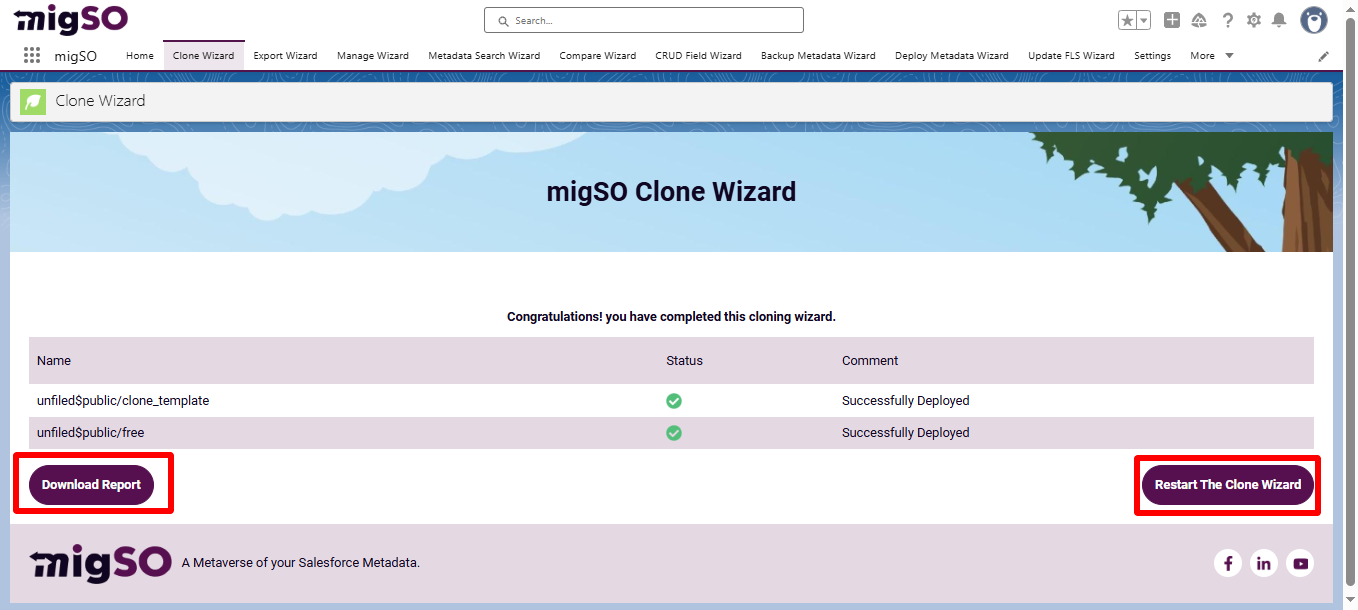Click the Favorites star icon
This screenshot has height=610, width=1358.
1127,20
